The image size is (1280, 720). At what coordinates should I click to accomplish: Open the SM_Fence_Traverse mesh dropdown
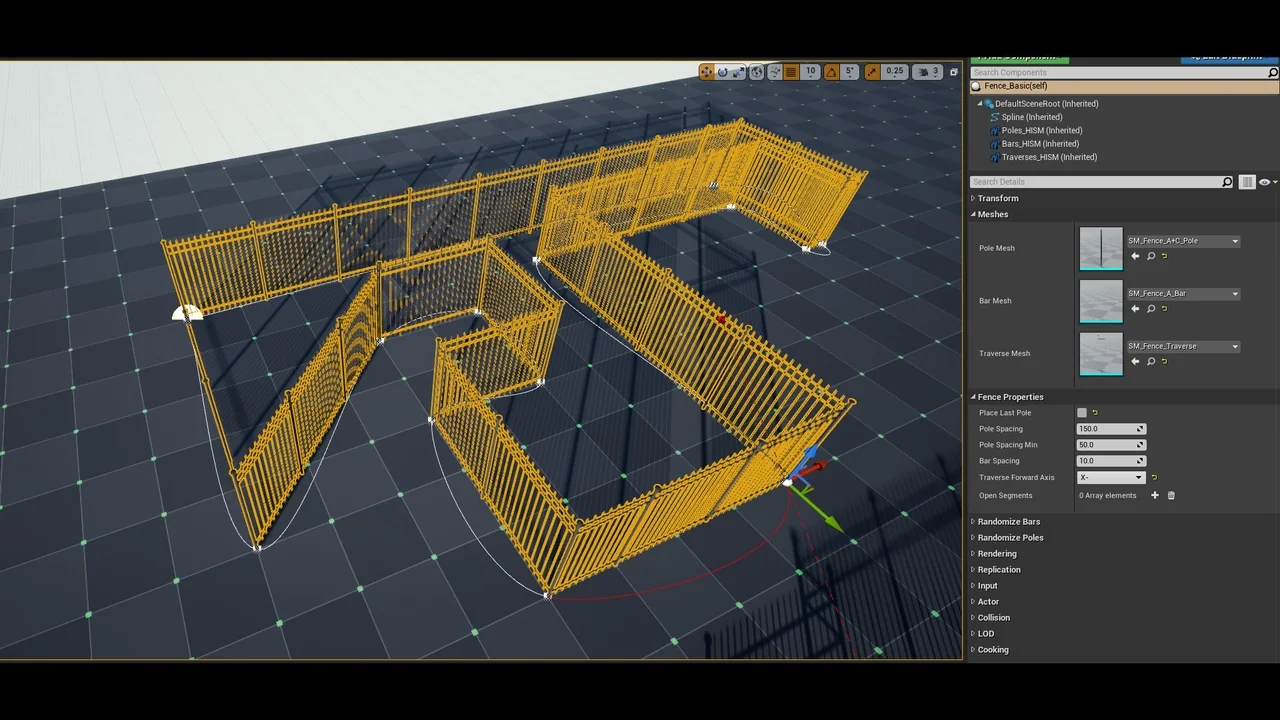click(1235, 346)
